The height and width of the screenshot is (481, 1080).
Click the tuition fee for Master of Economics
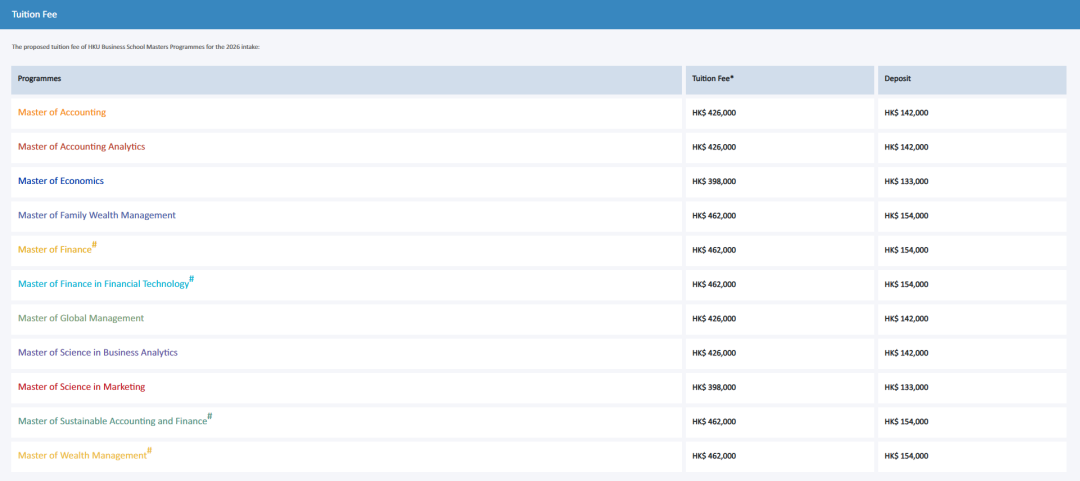pyautogui.click(x=714, y=182)
